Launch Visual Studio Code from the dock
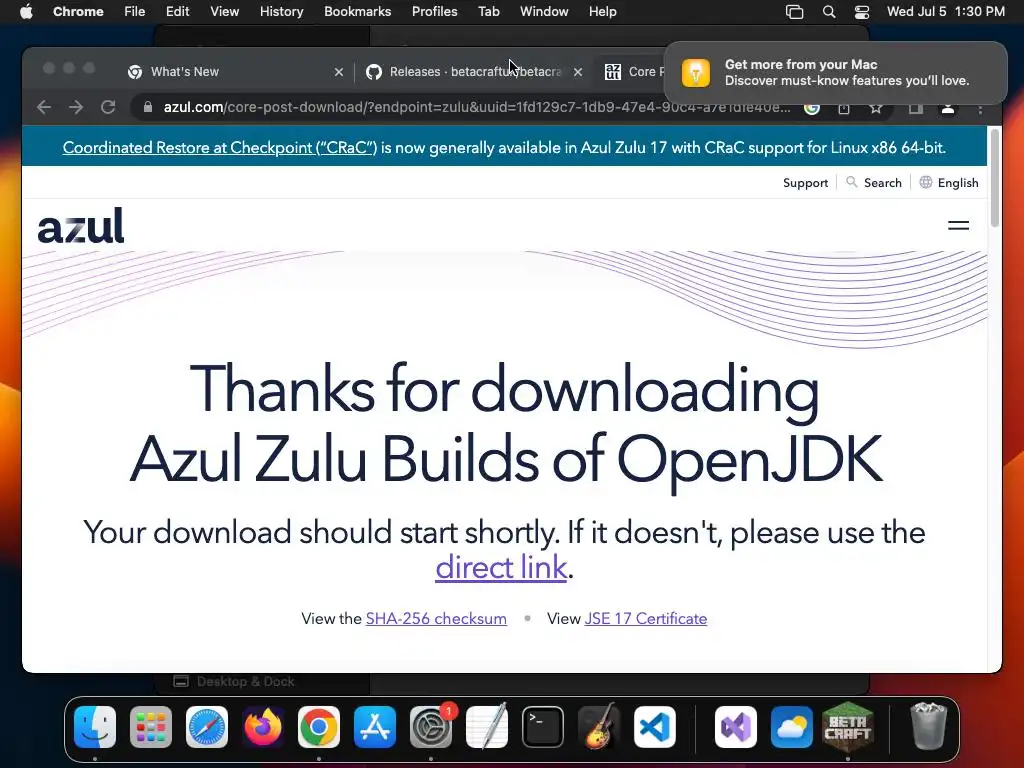The width and height of the screenshot is (1024, 768). click(x=654, y=727)
